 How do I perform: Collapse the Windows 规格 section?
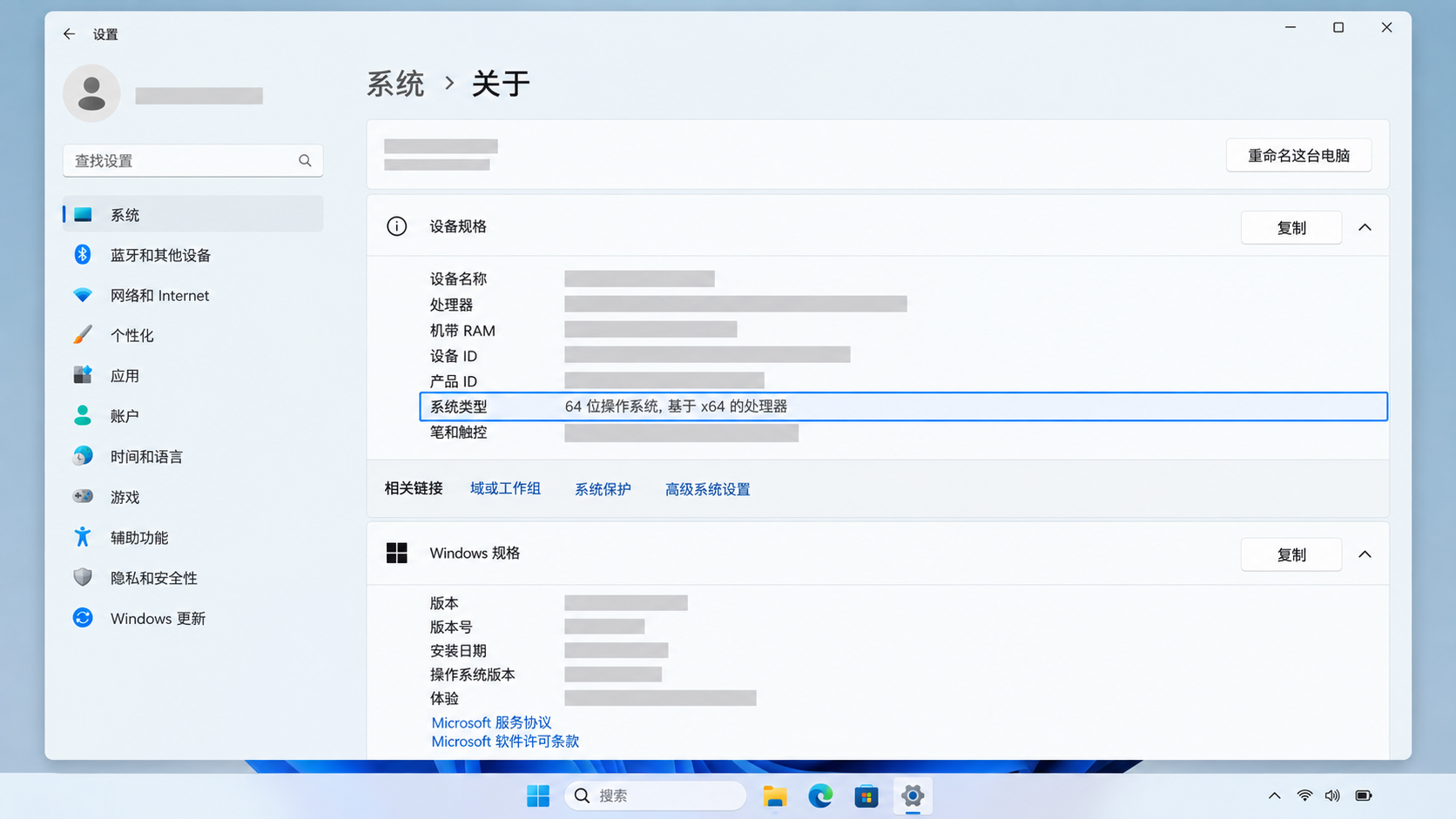1365,554
